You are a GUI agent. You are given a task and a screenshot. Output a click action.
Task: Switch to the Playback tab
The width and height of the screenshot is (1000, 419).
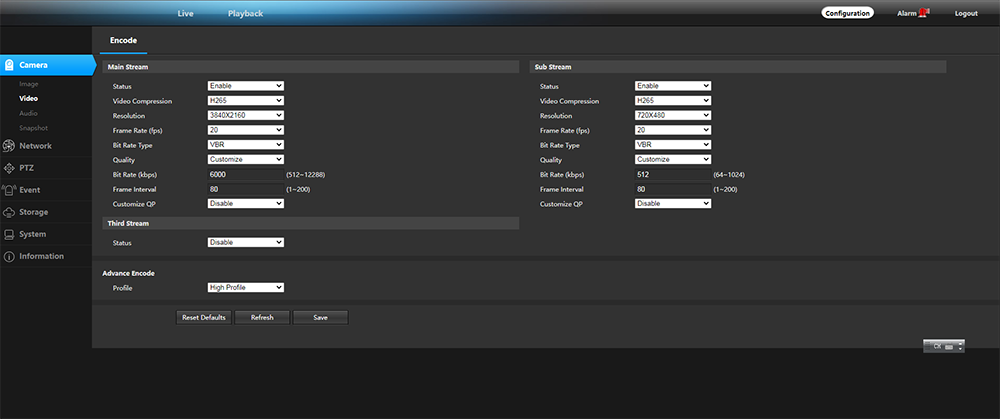tap(245, 13)
